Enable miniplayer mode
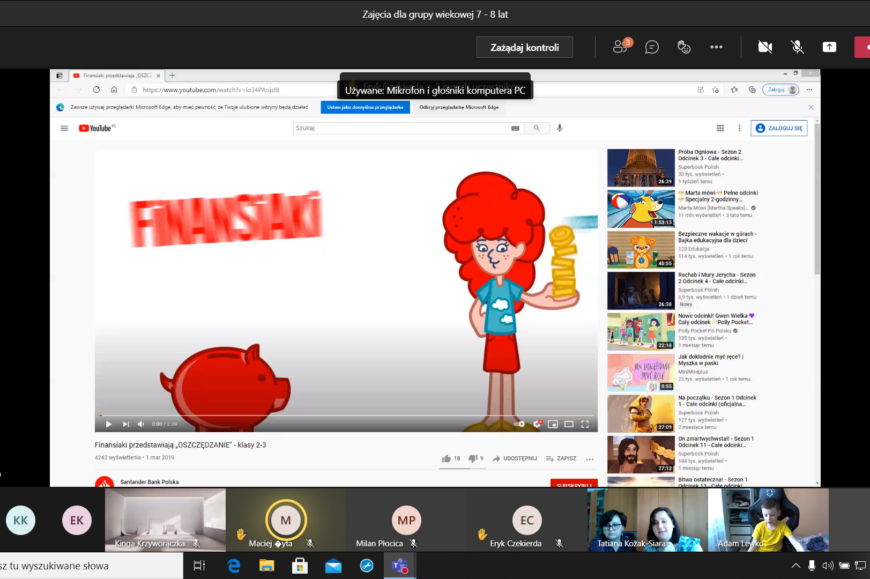The height and width of the screenshot is (579, 870). (x=553, y=424)
